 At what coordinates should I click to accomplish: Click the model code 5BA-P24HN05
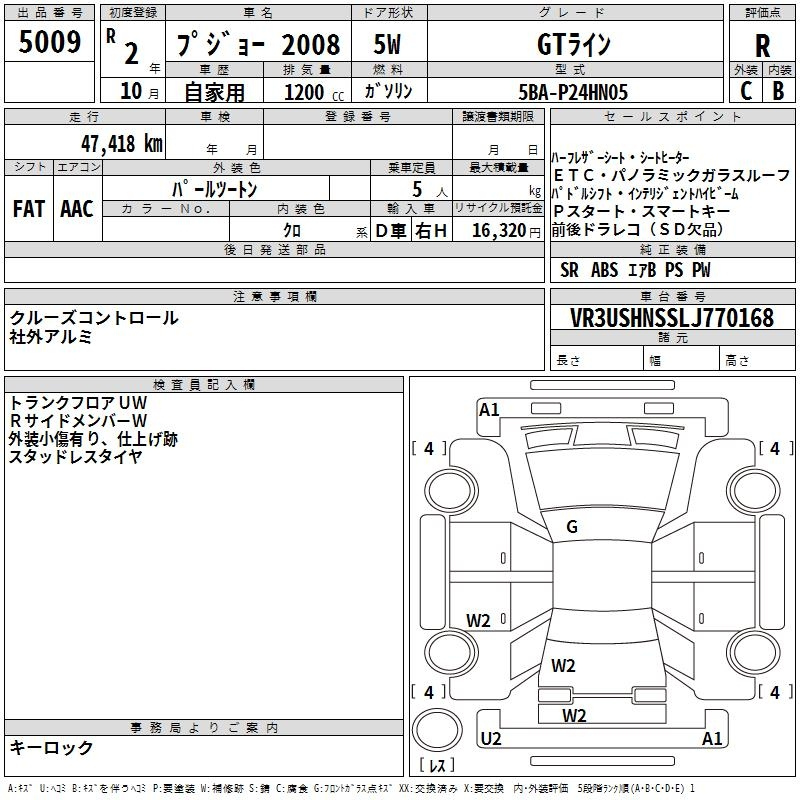[573, 92]
